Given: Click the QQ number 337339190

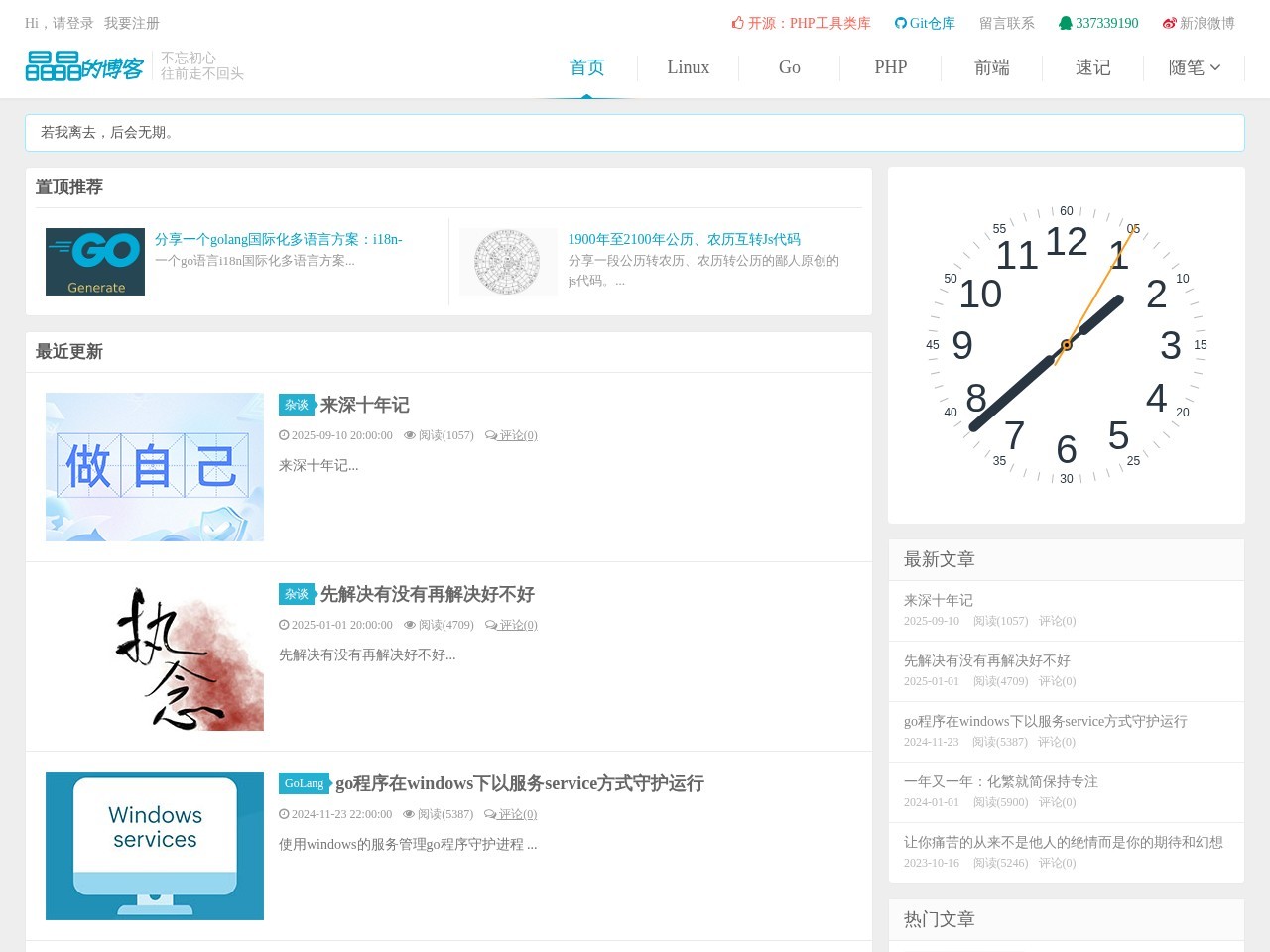Looking at the screenshot, I should (1098, 23).
